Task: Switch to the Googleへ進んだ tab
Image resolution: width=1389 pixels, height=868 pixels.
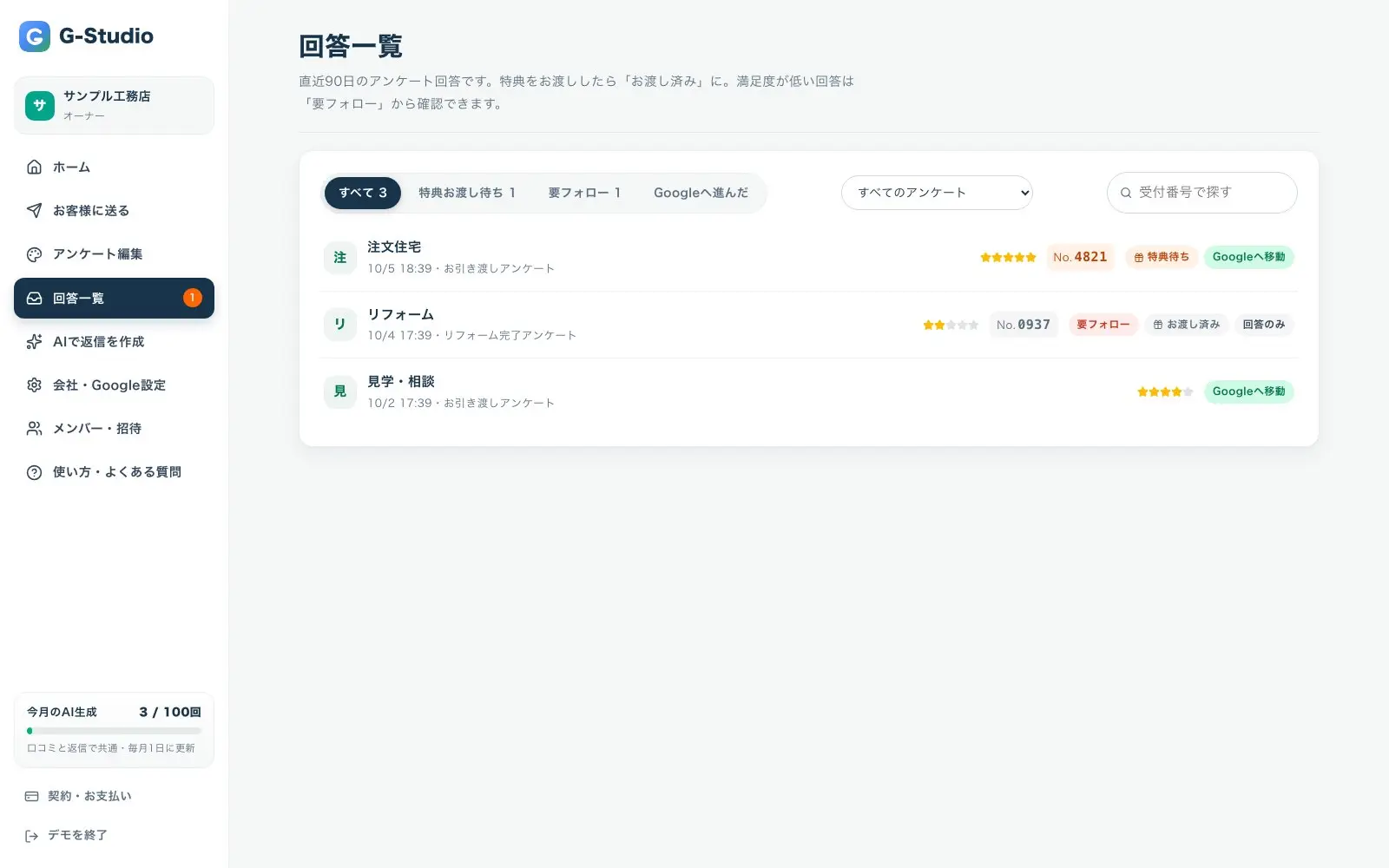Action: click(x=701, y=193)
